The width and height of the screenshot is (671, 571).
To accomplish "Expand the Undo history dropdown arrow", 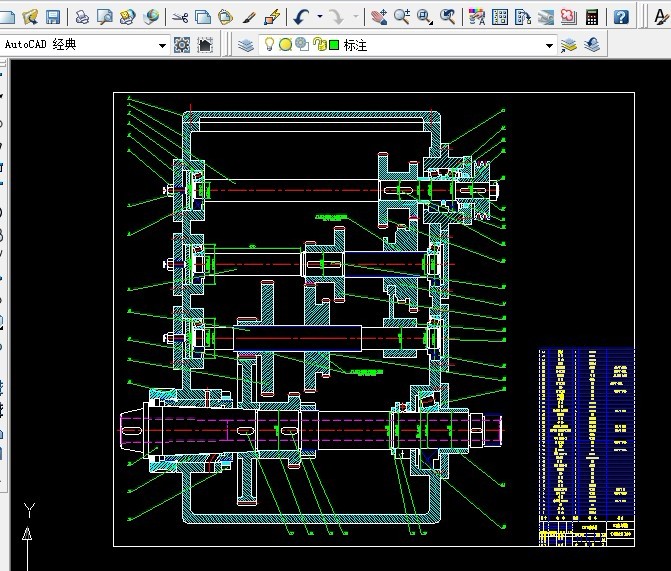I will tap(320, 17).
